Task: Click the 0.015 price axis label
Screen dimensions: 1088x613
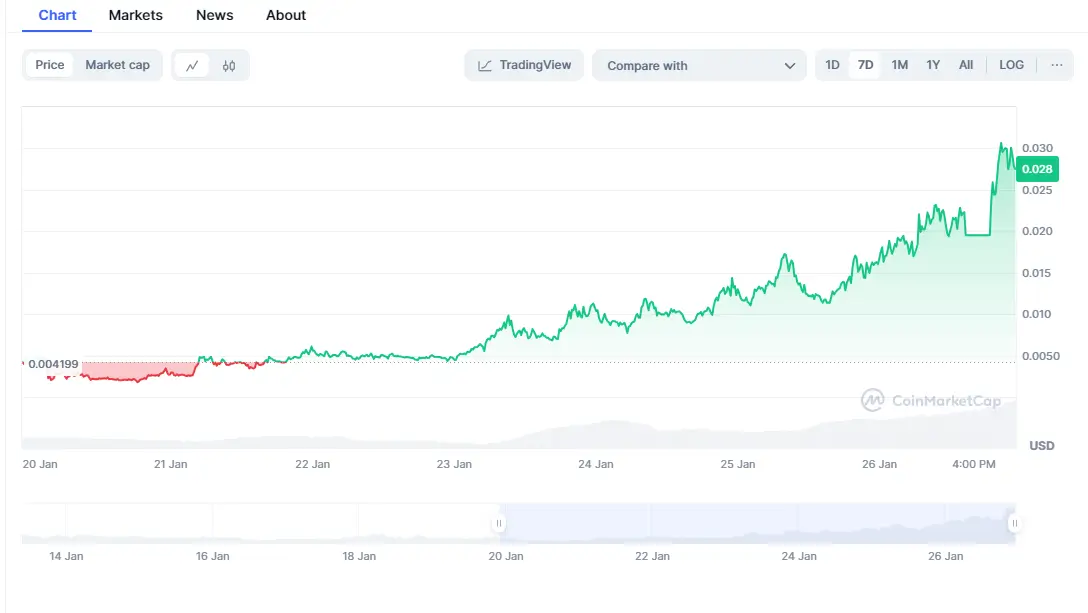Action: pyautogui.click(x=1037, y=273)
